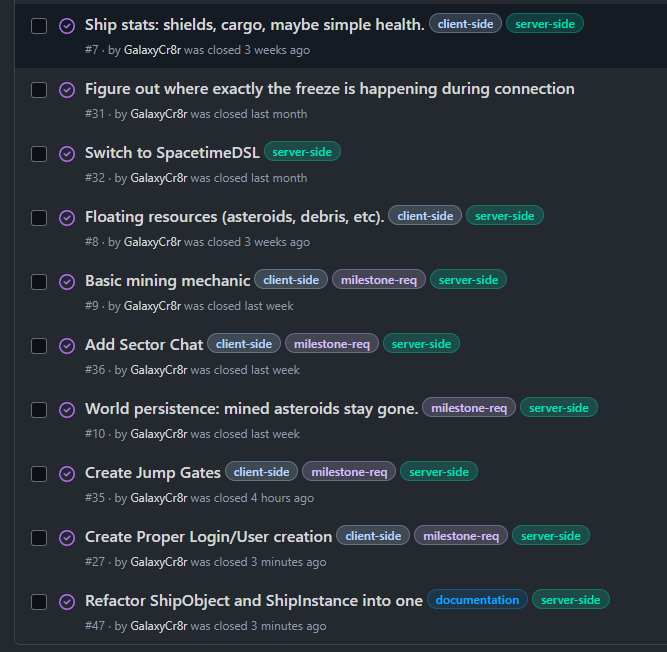Click closed status icon for Basic mining mechanic
667x652 pixels.
coord(67,282)
